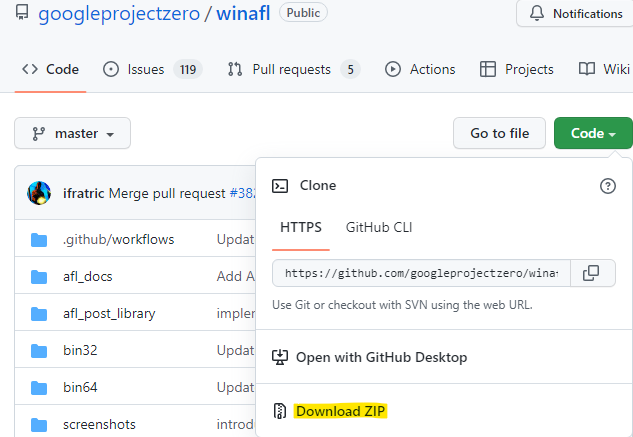Click the branch icon in master button
Viewport: 633px width, 437px height.
pos(38,134)
